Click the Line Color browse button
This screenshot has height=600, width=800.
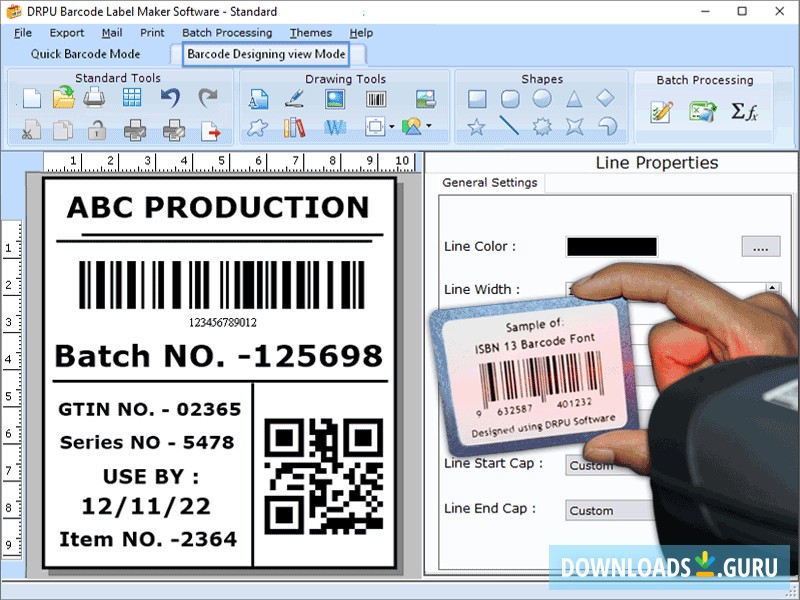[761, 247]
